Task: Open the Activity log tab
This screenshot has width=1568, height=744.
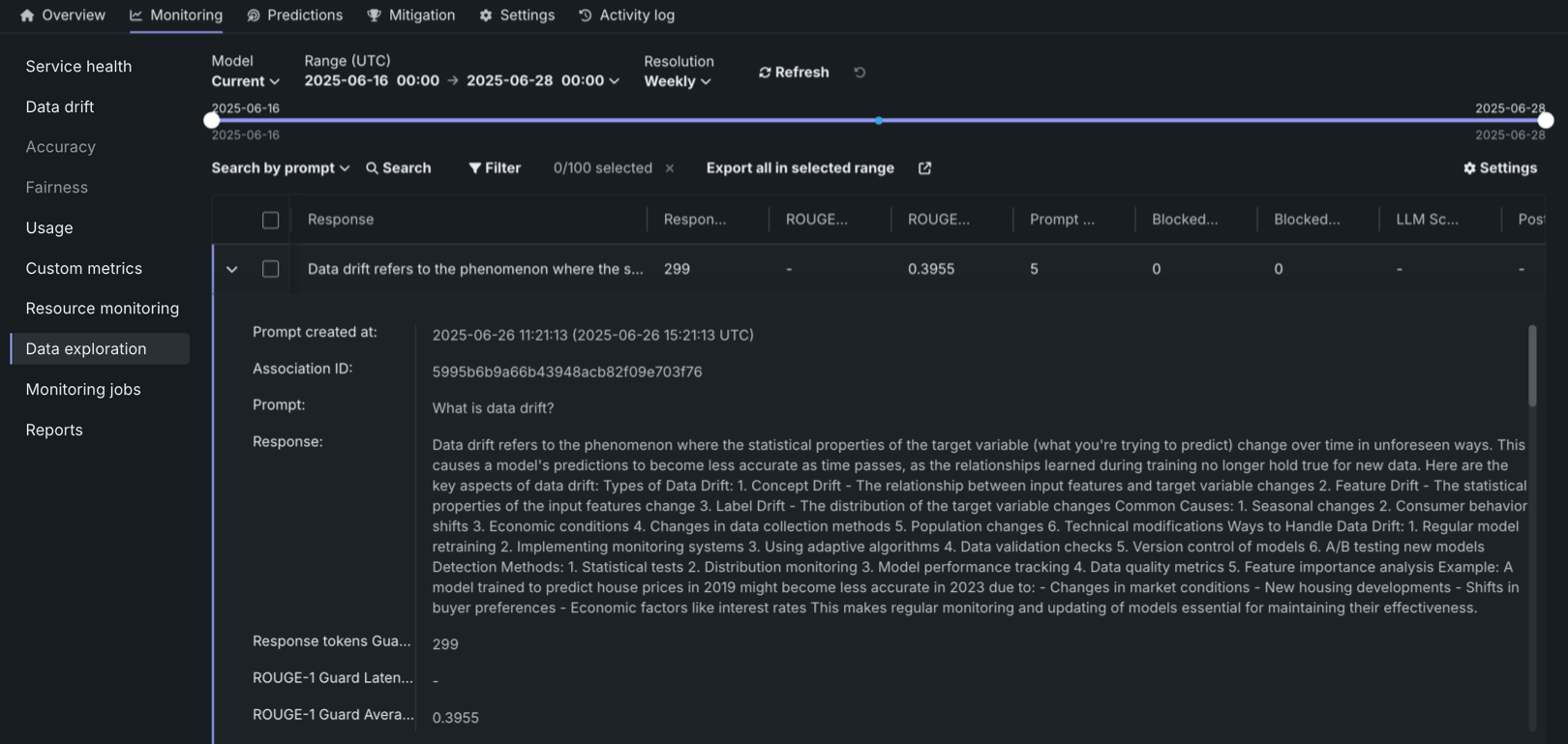Action: [627, 15]
